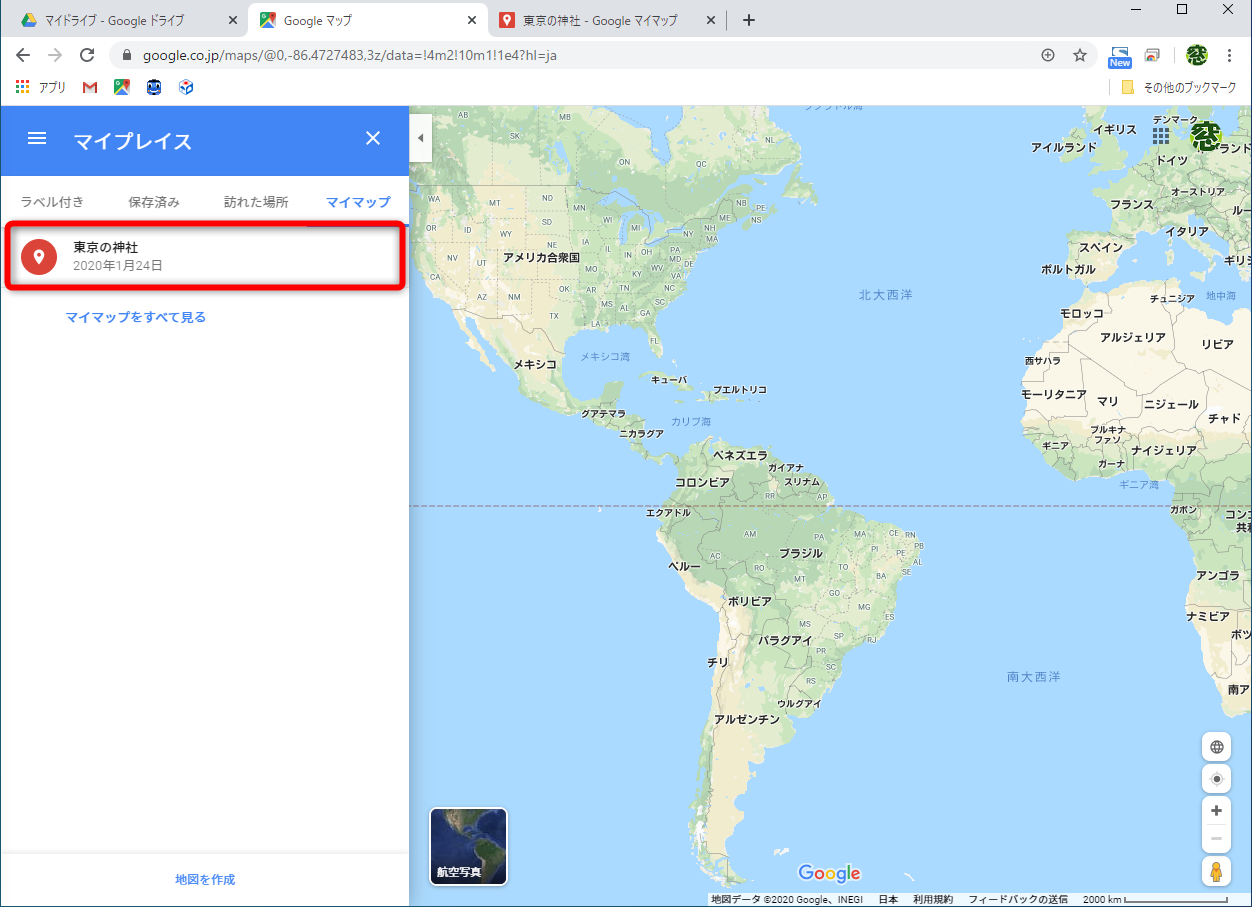This screenshot has width=1252, height=907.
Task: Open the Gmail bookmark icon
Action: pyautogui.click(x=90, y=87)
